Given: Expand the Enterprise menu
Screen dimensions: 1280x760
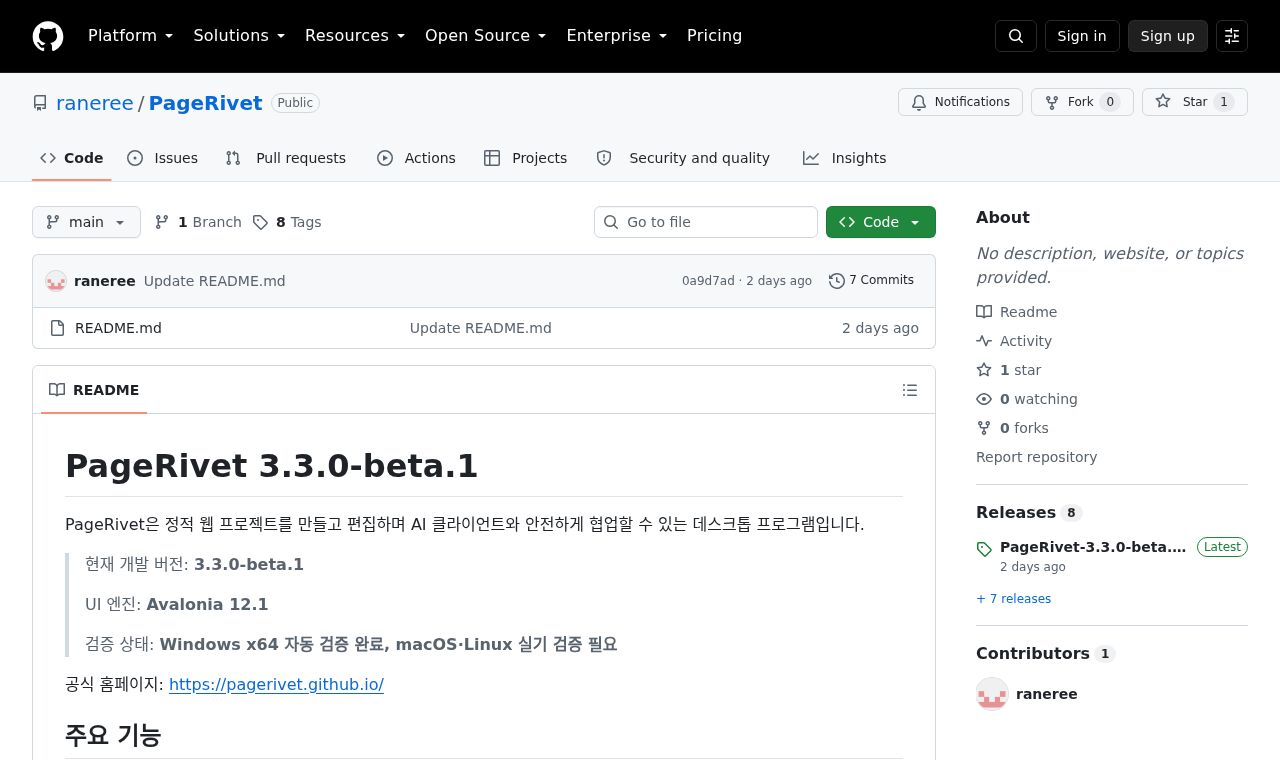Looking at the screenshot, I should tap(617, 36).
